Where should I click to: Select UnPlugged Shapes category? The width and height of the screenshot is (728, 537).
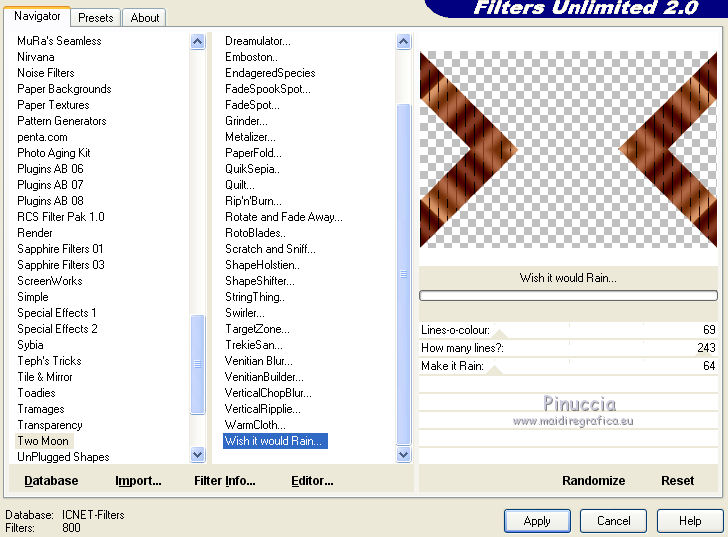click(63, 457)
